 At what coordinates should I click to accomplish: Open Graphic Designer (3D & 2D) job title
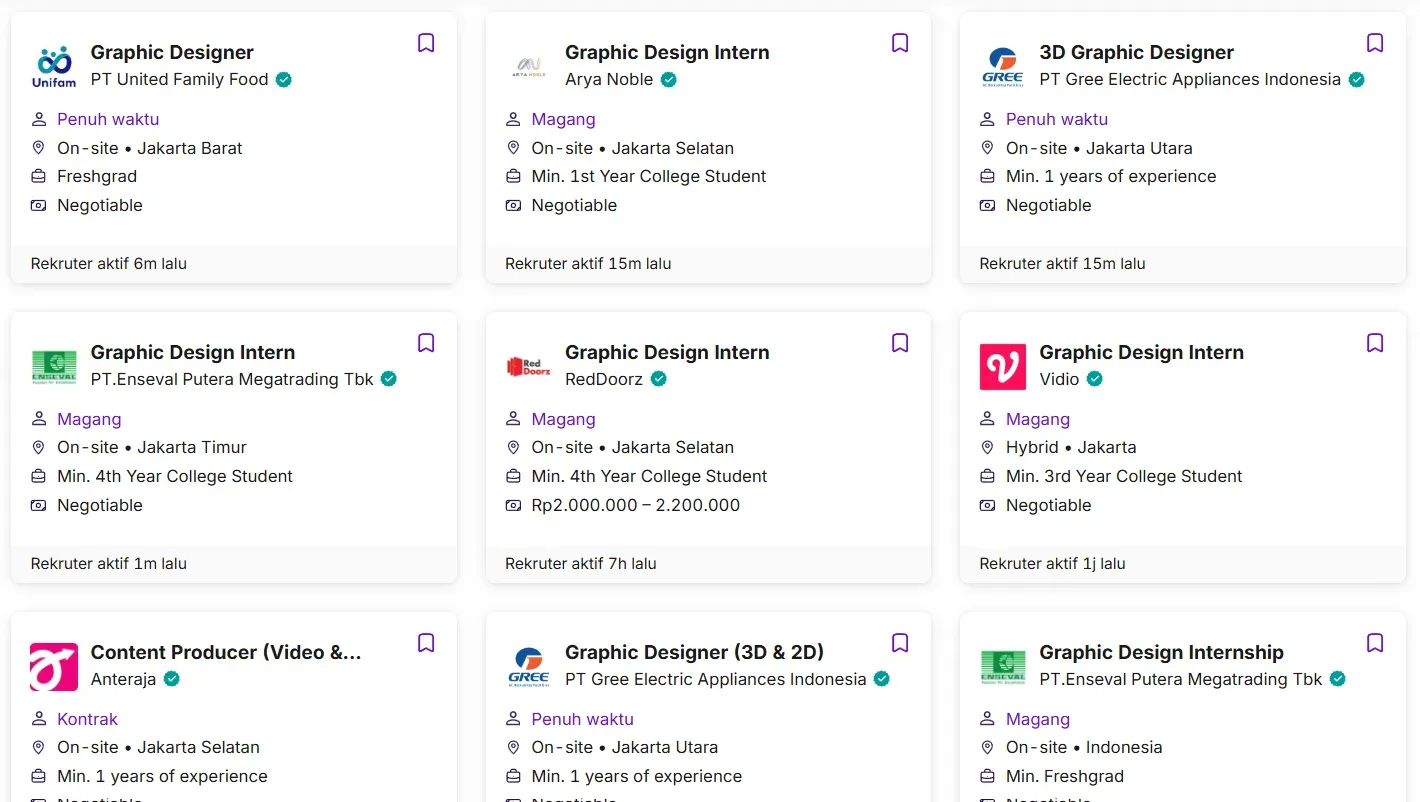point(694,652)
